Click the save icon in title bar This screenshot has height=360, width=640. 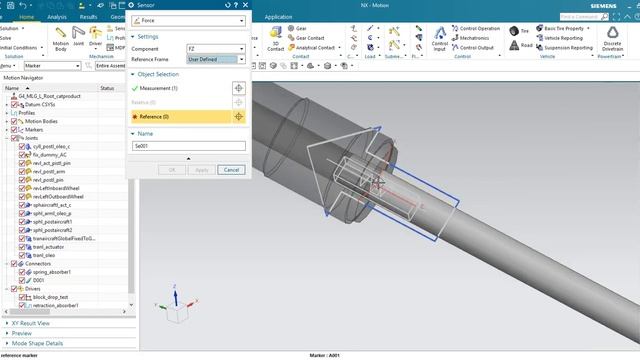tap(11, 5)
